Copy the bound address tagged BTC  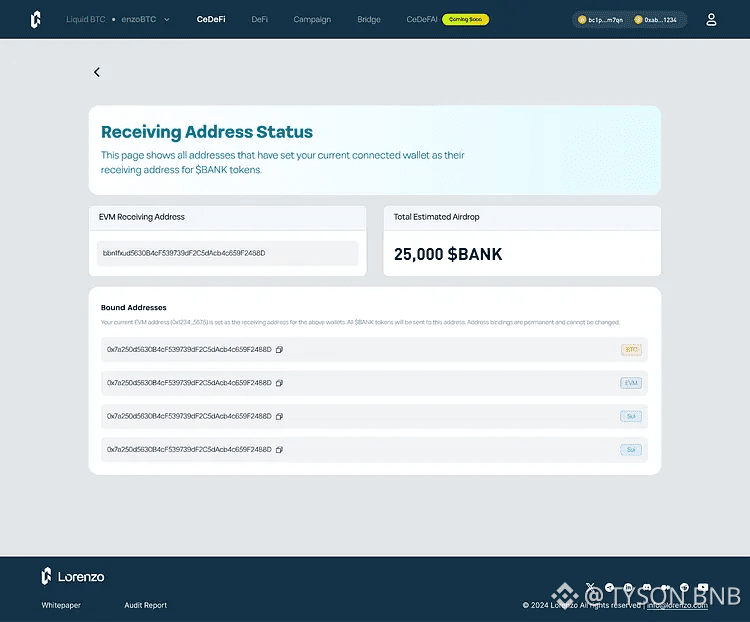click(279, 350)
